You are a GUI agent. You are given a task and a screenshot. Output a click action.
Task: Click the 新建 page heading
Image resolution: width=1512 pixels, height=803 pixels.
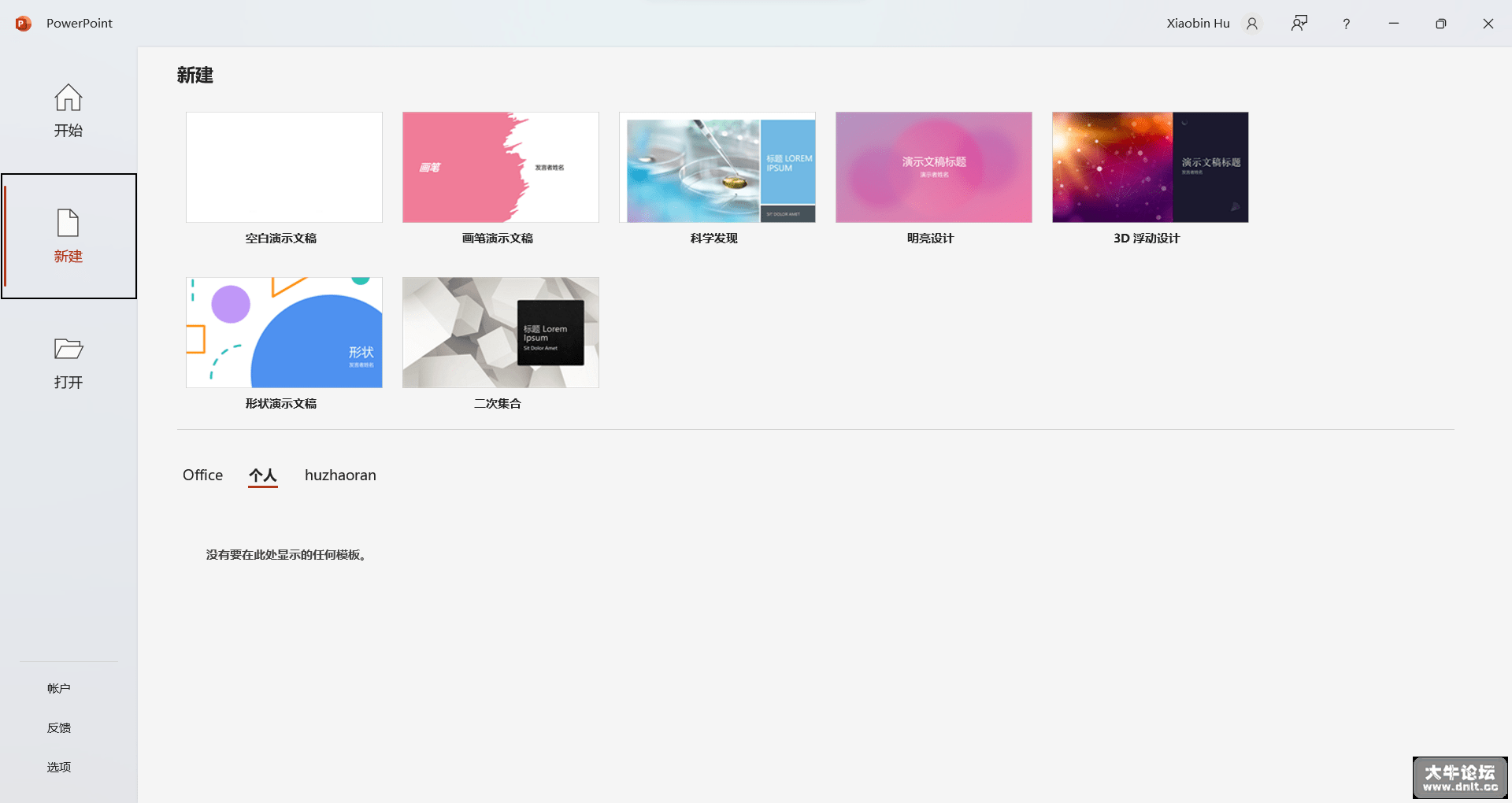pos(195,75)
